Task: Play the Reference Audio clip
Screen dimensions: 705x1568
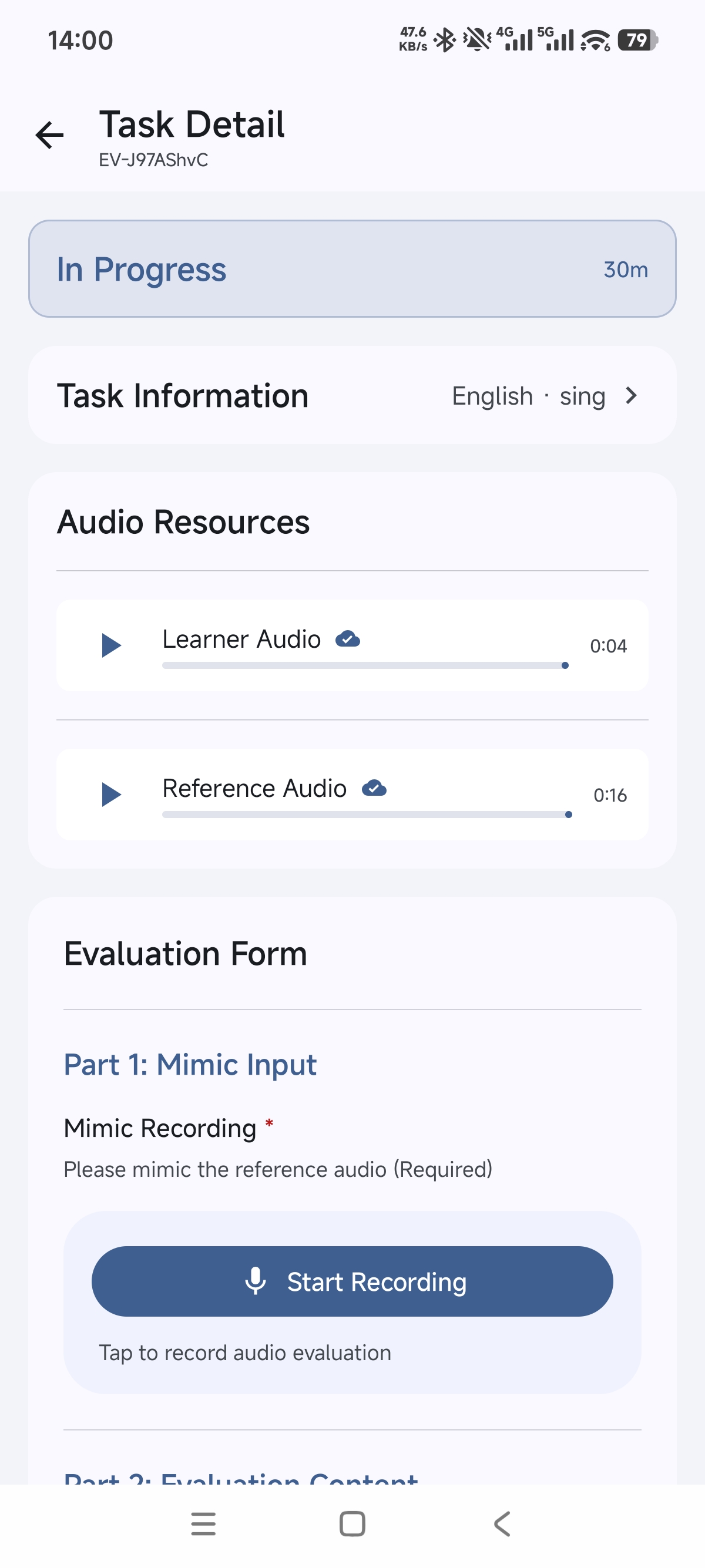Action: (x=111, y=795)
